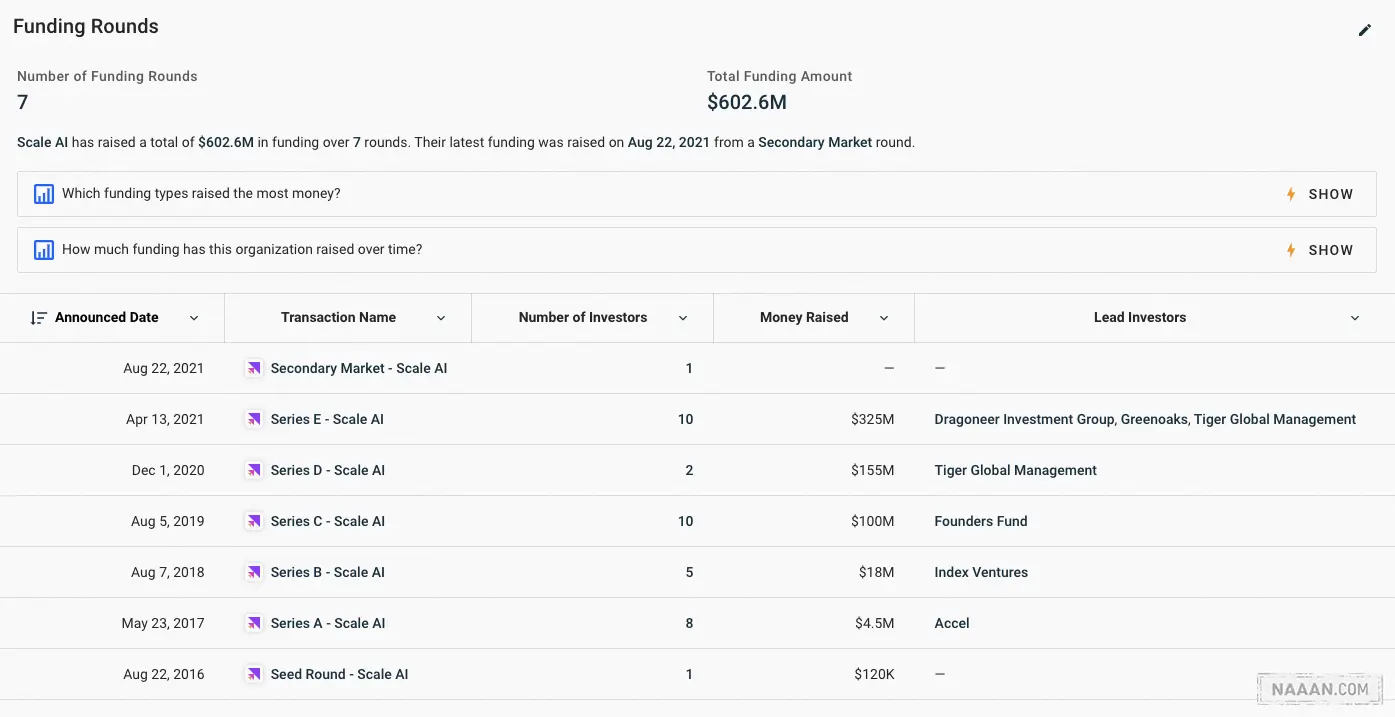Click the Scale AI logo in Secondary Market row
The image size is (1395, 717).
tap(254, 369)
